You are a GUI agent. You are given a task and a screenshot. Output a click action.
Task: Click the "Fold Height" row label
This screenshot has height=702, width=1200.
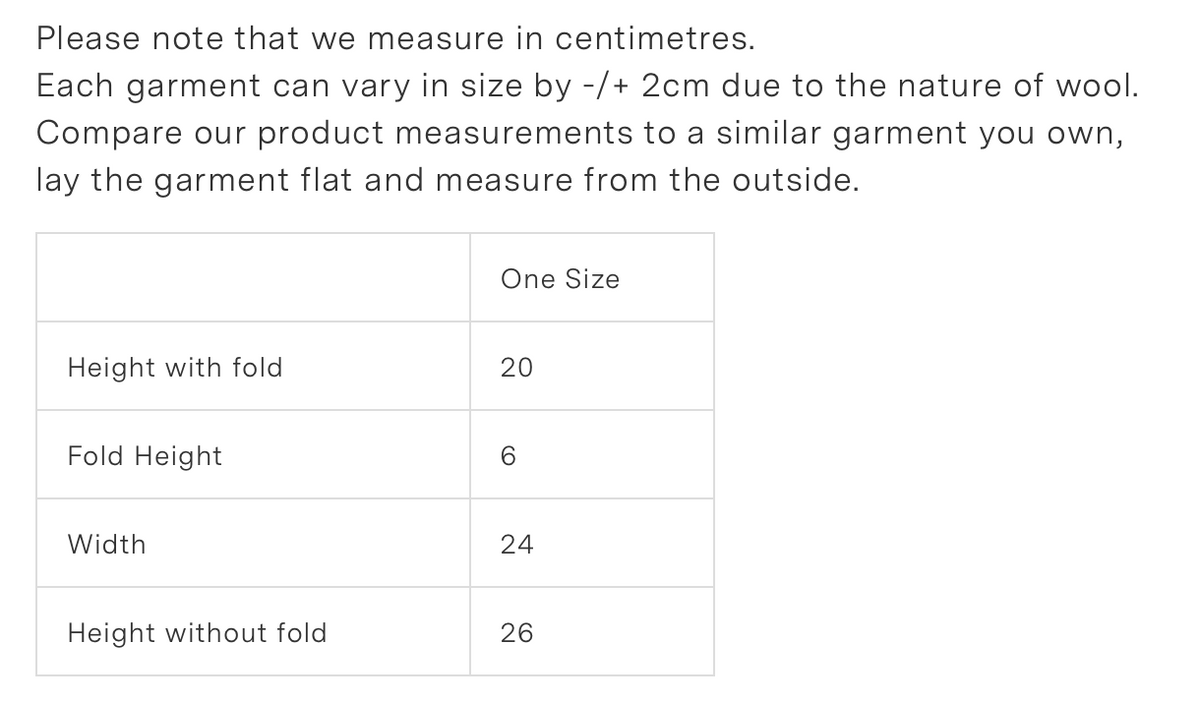[x=145, y=456]
